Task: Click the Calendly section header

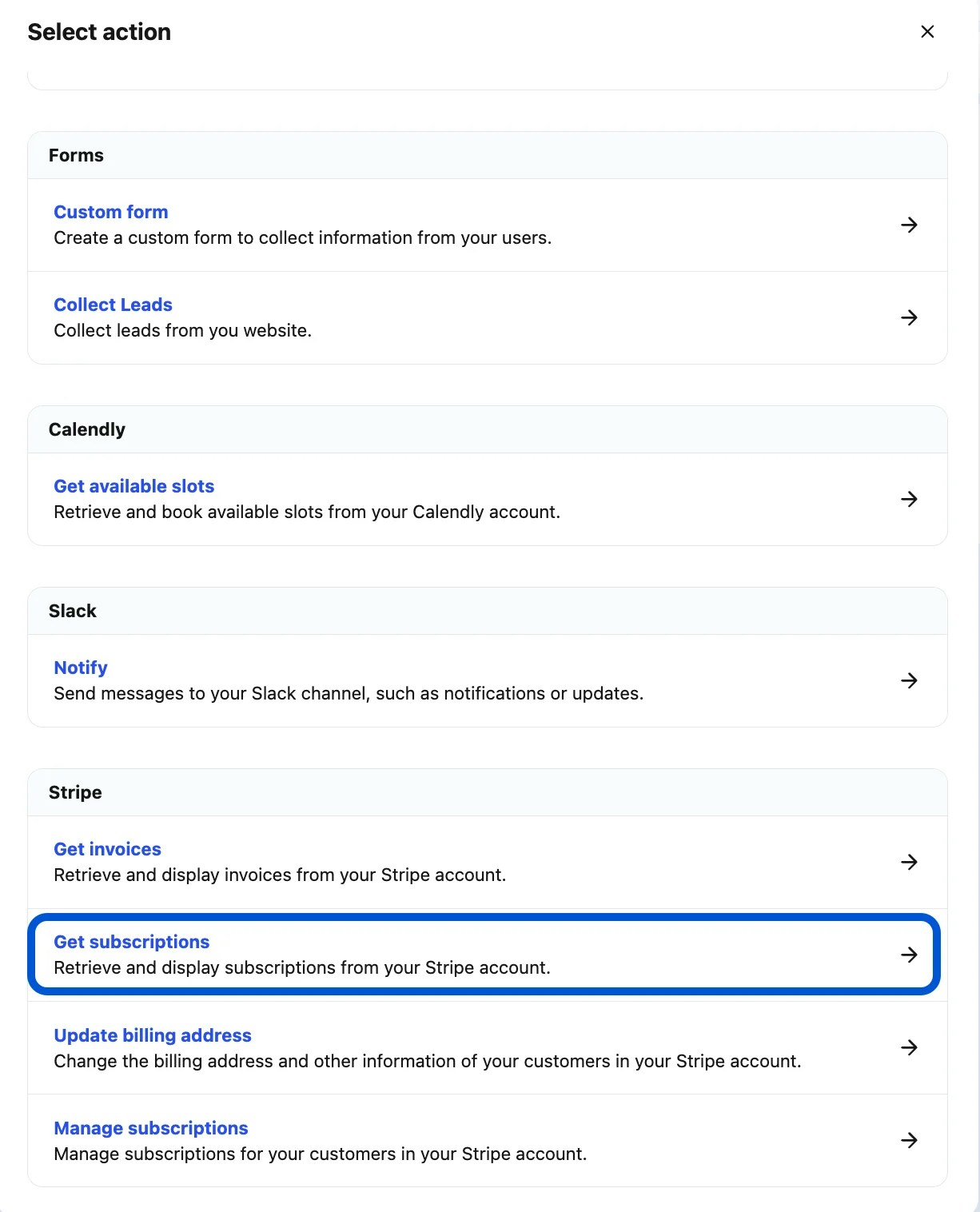Action: tap(86, 429)
